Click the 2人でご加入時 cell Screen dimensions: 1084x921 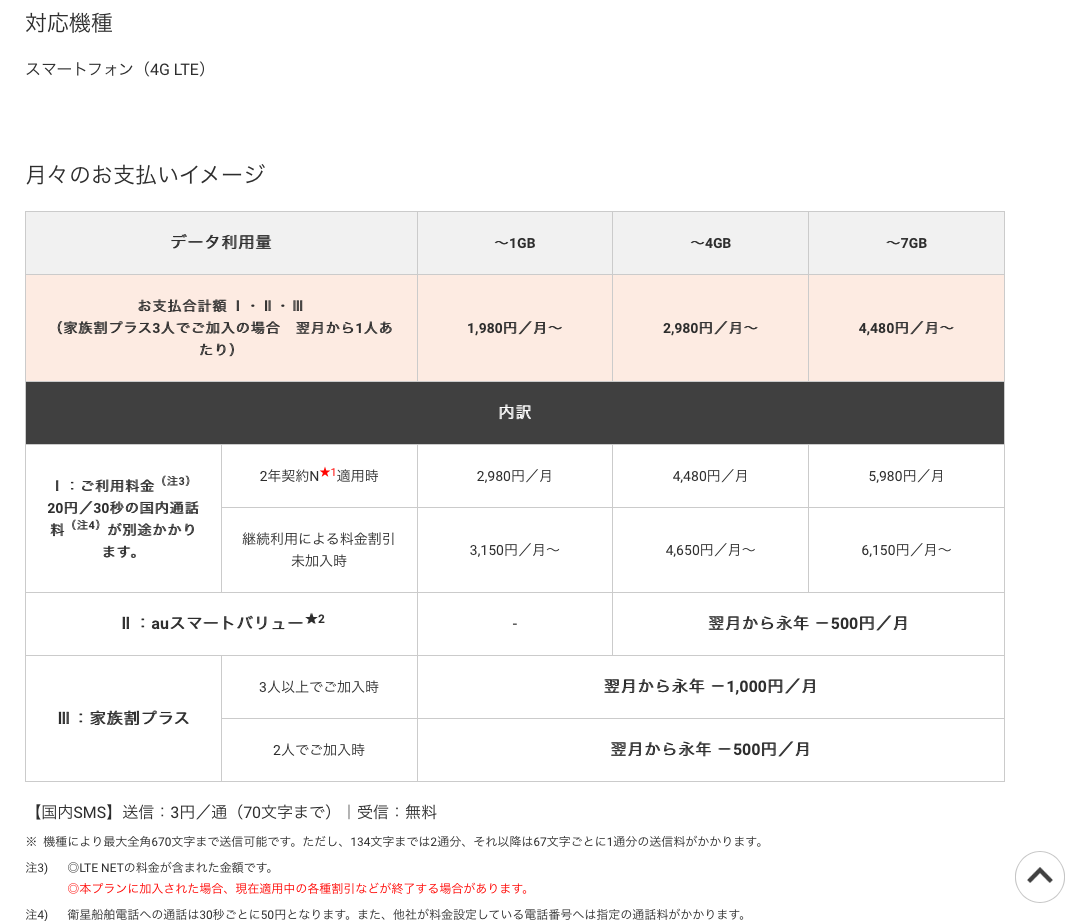click(319, 750)
